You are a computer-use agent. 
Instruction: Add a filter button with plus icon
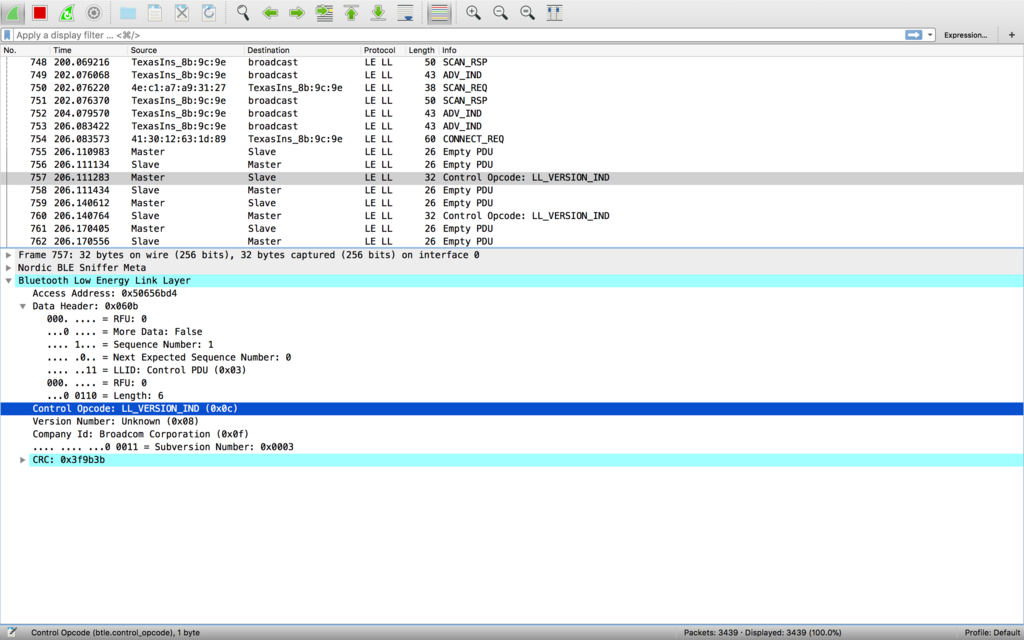coord(1012,35)
